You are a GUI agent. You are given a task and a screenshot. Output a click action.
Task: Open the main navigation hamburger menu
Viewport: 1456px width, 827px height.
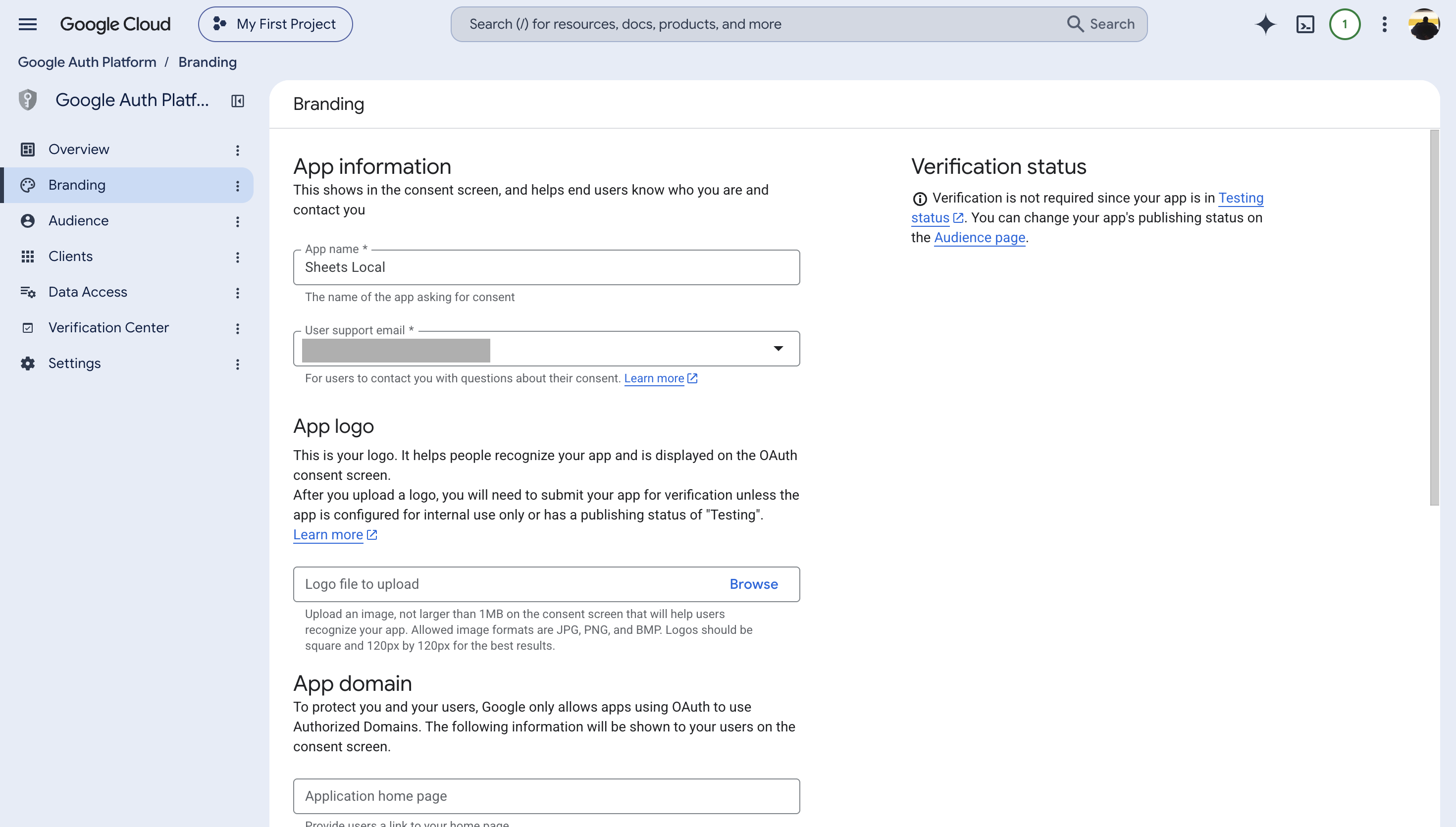pos(27,24)
